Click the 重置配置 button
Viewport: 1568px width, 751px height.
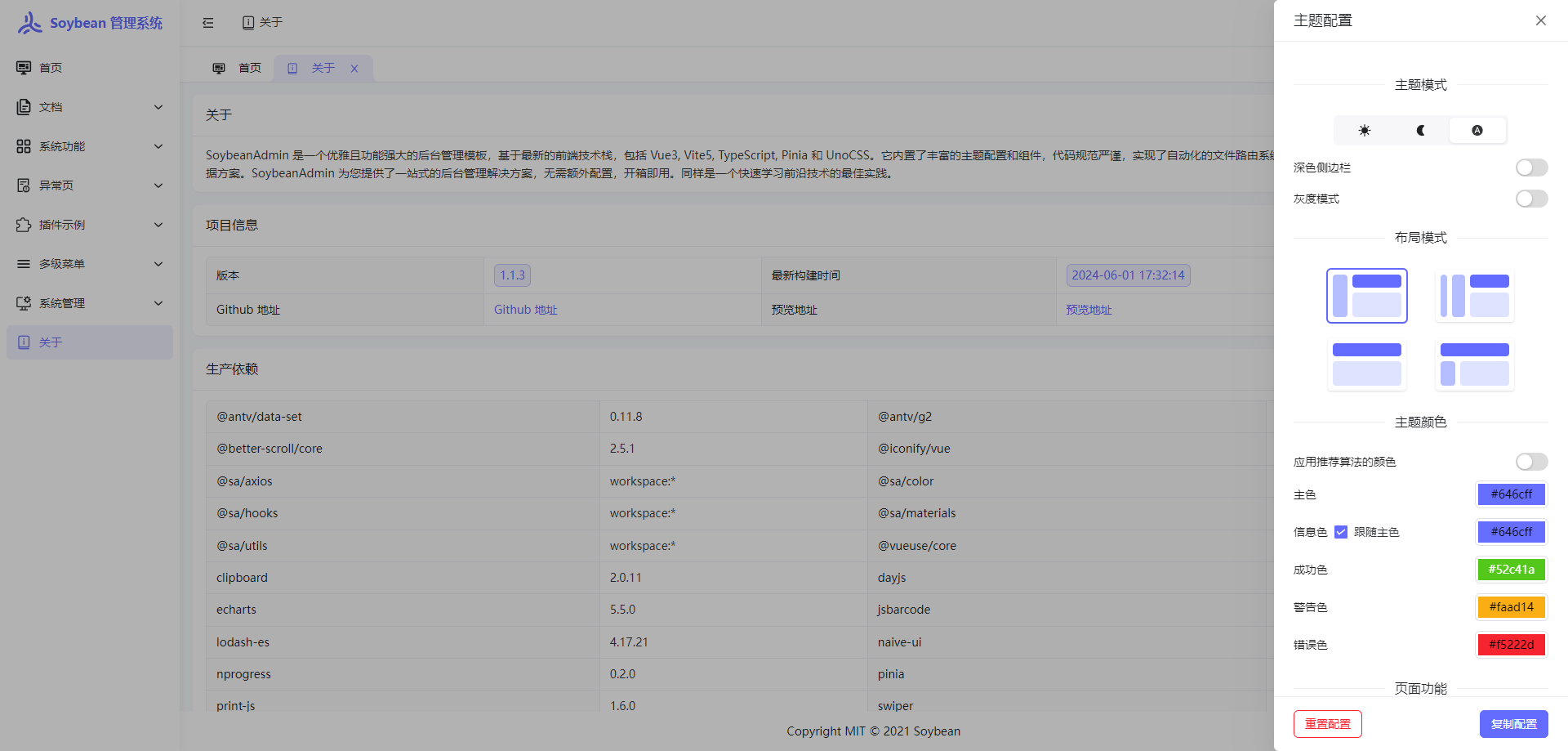[1327, 724]
